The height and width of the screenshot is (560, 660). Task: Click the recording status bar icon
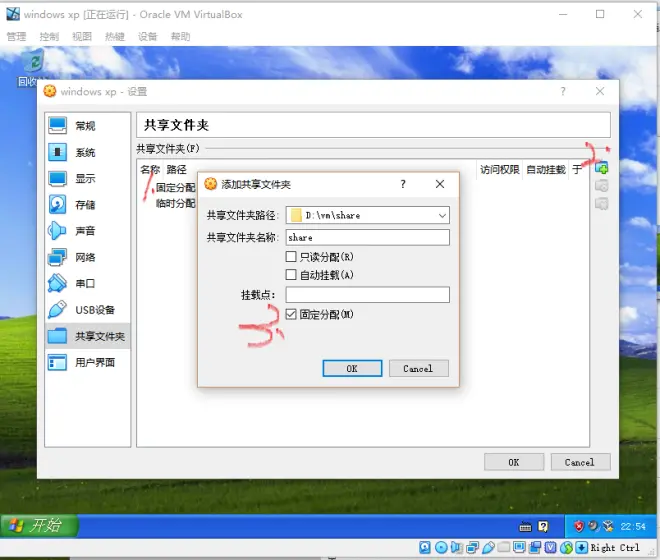(x=535, y=547)
